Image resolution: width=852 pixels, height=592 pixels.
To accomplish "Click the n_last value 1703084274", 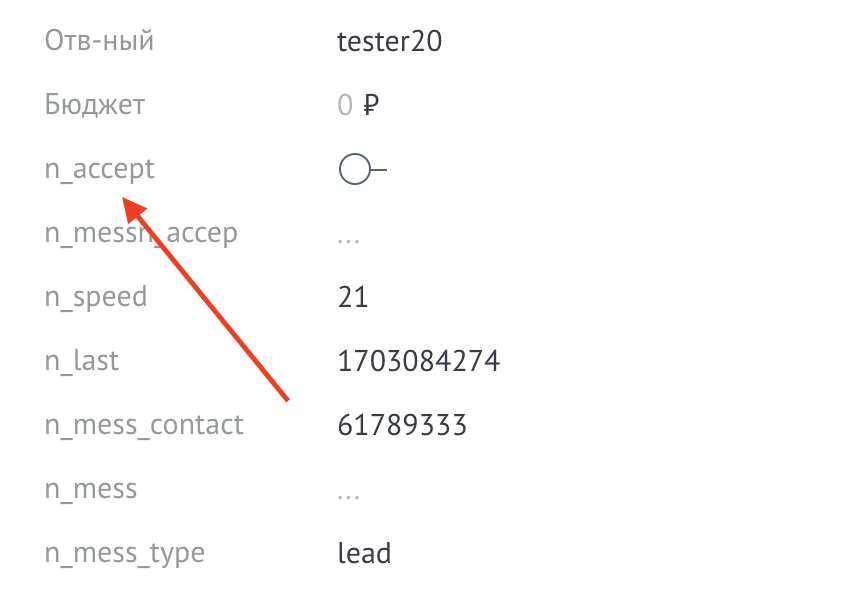I will 419,361.
